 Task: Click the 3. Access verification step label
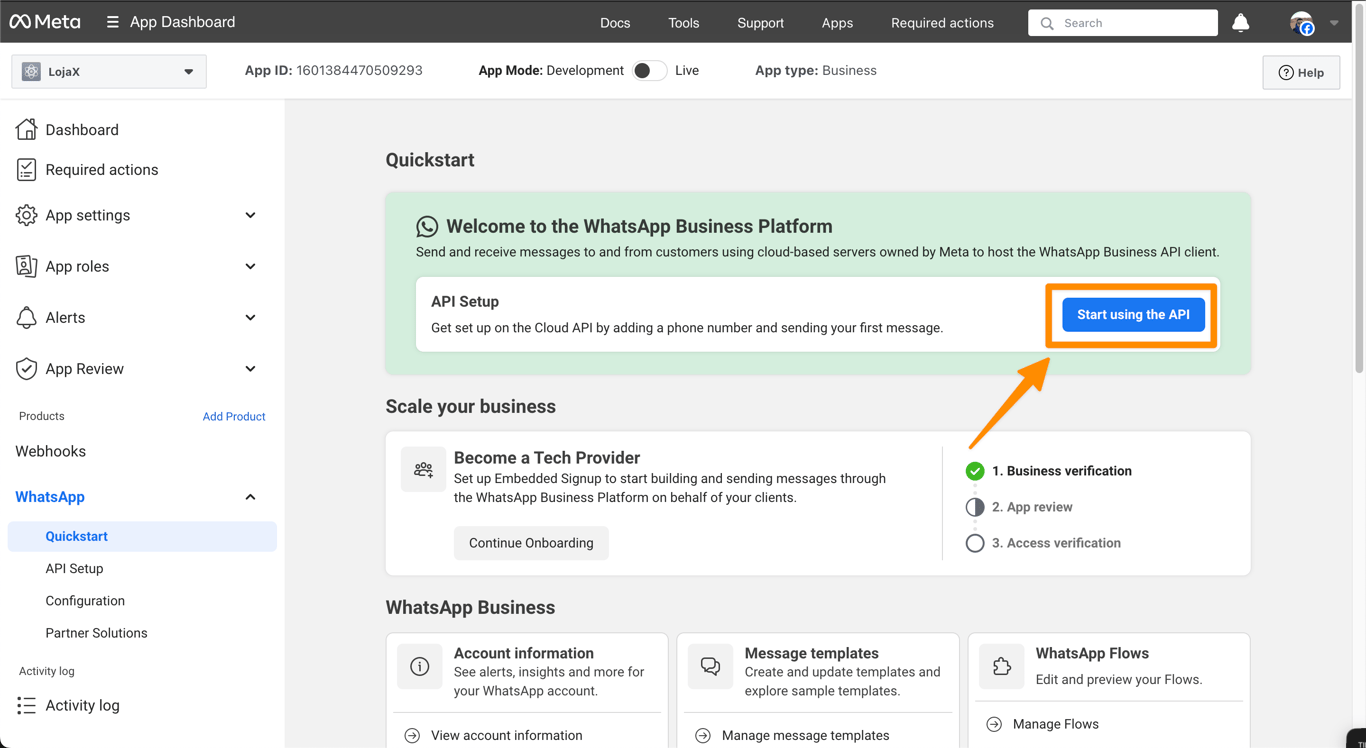click(x=1056, y=543)
